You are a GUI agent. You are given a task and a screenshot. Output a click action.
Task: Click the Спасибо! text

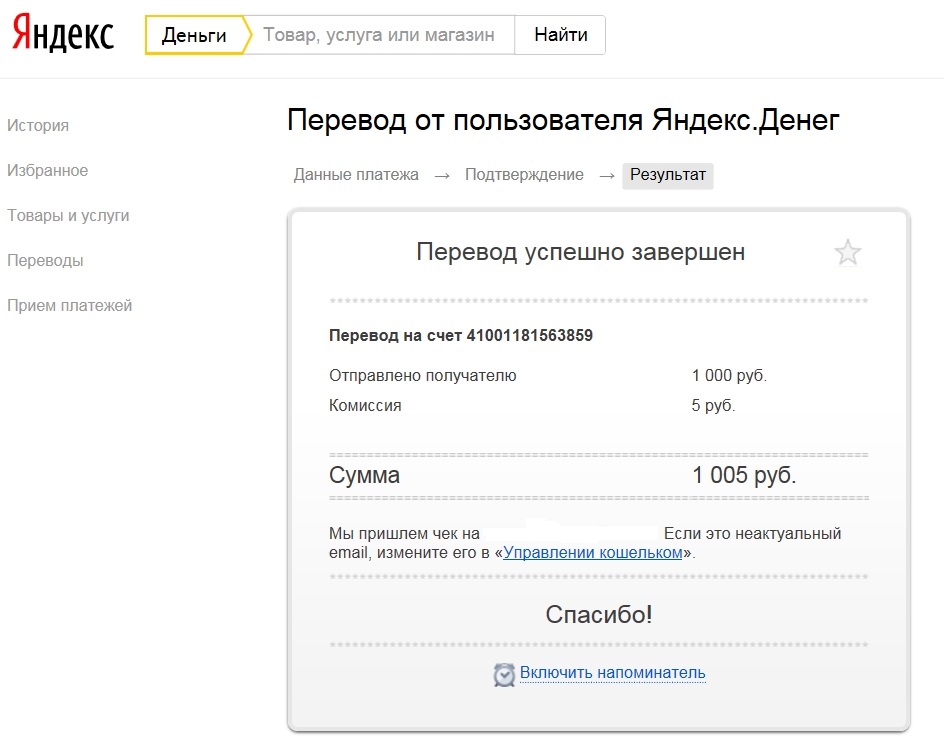[599, 614]
